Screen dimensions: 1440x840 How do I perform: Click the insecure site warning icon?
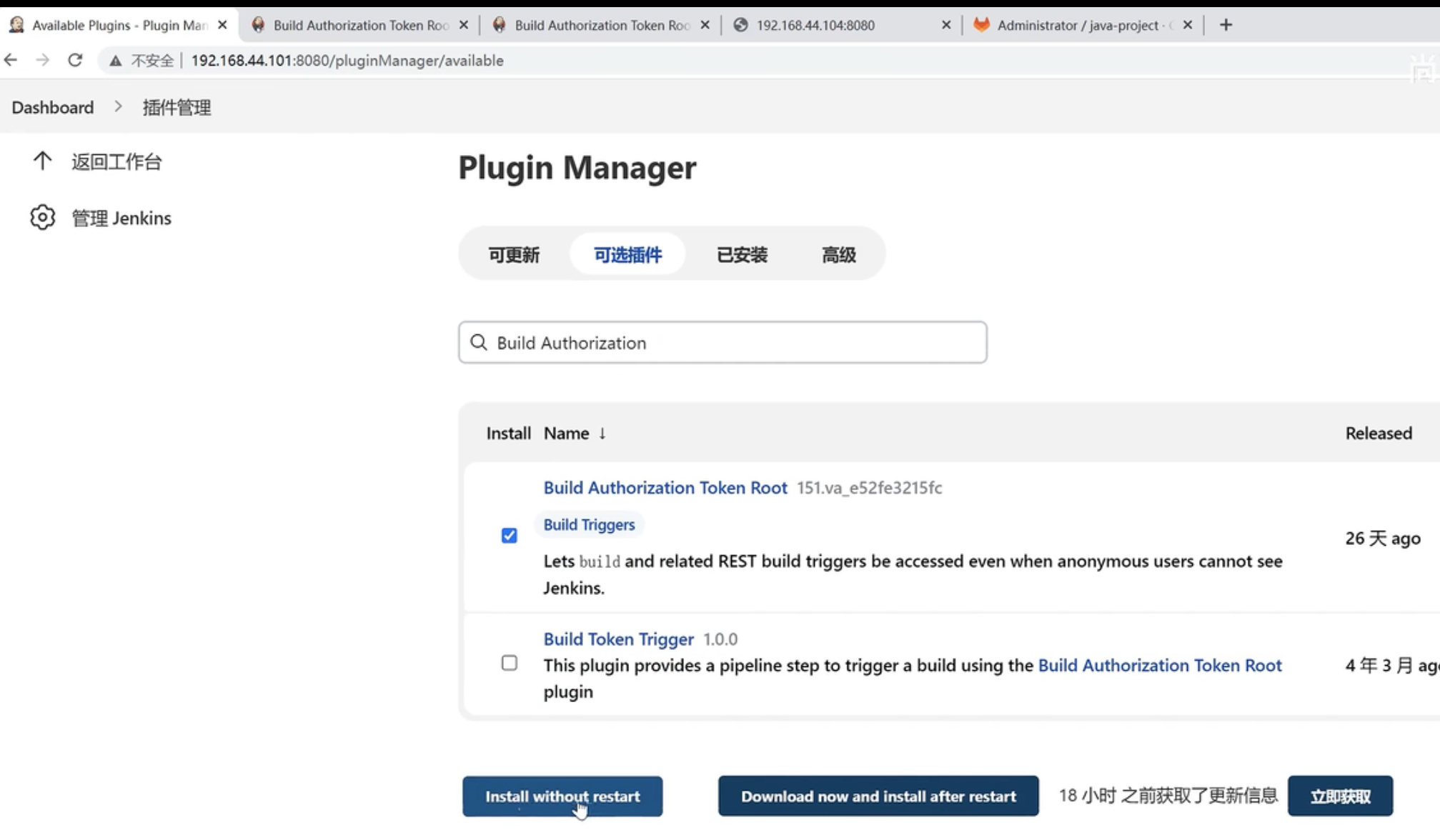coord(115,61)
